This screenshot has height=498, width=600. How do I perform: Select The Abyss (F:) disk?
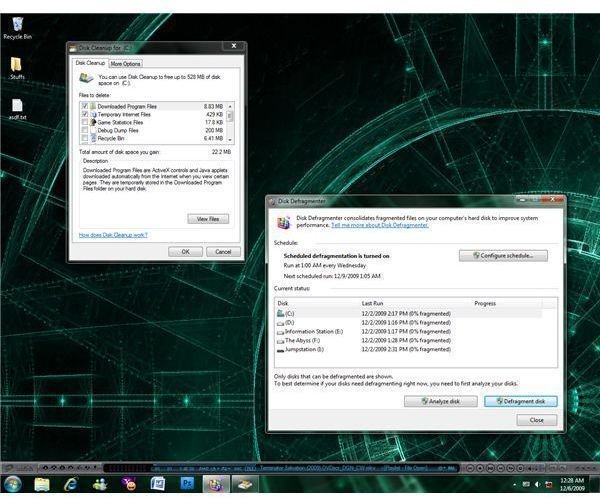pos(409,340)
